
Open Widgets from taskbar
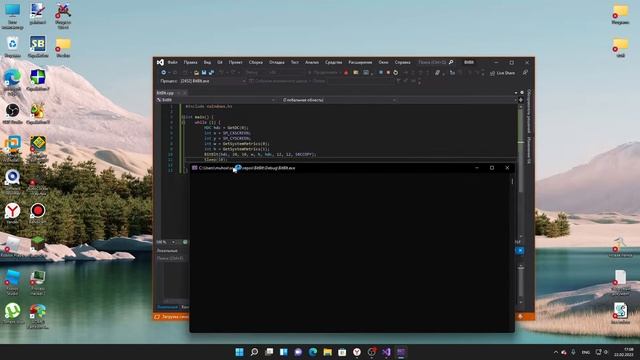point(284,352)
